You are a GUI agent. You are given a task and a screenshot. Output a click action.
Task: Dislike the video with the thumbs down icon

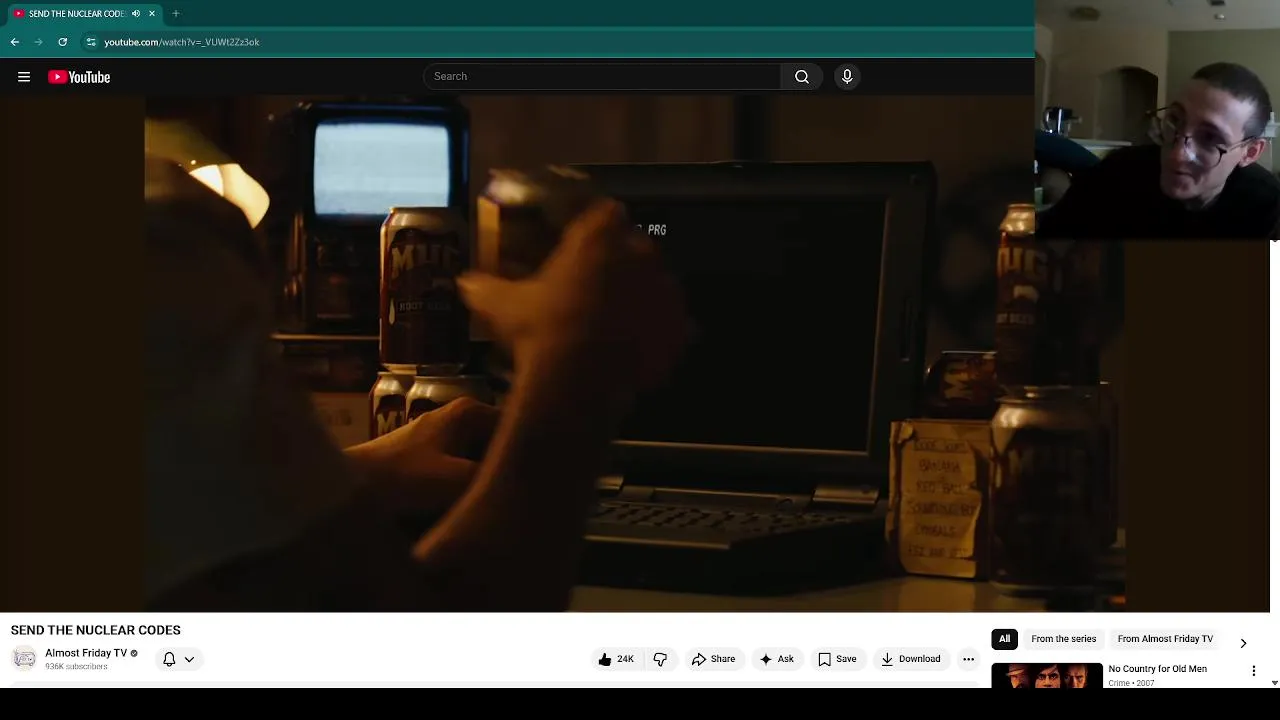click(660, 659)
